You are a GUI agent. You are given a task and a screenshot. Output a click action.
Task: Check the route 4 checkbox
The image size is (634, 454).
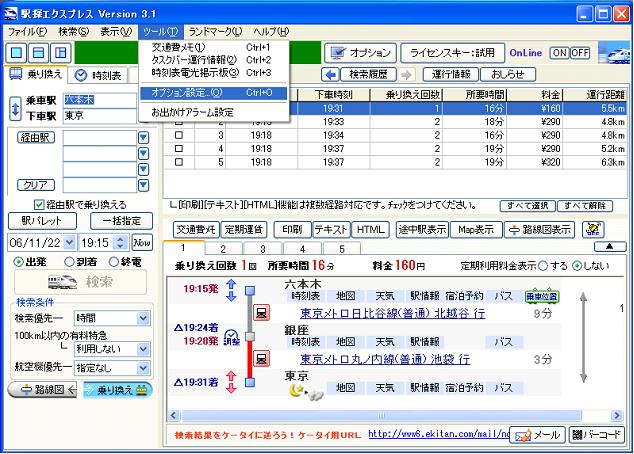coord(179,149)
